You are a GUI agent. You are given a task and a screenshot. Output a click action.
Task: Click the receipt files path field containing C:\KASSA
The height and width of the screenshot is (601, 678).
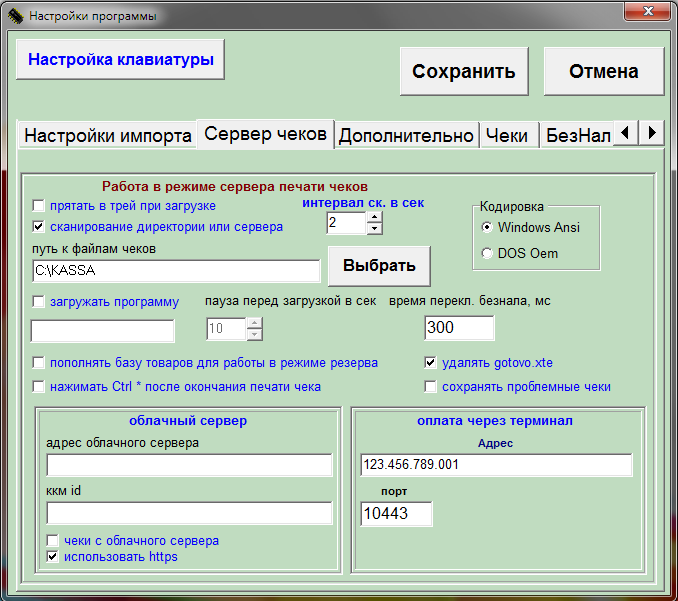click(176, 271)
